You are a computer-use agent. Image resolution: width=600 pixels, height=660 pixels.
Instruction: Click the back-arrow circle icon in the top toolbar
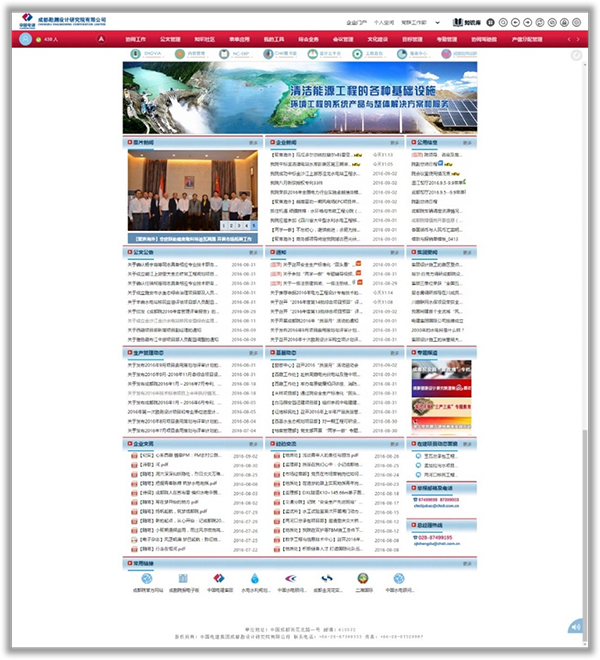pyautogui.click(x=515, y=22)
